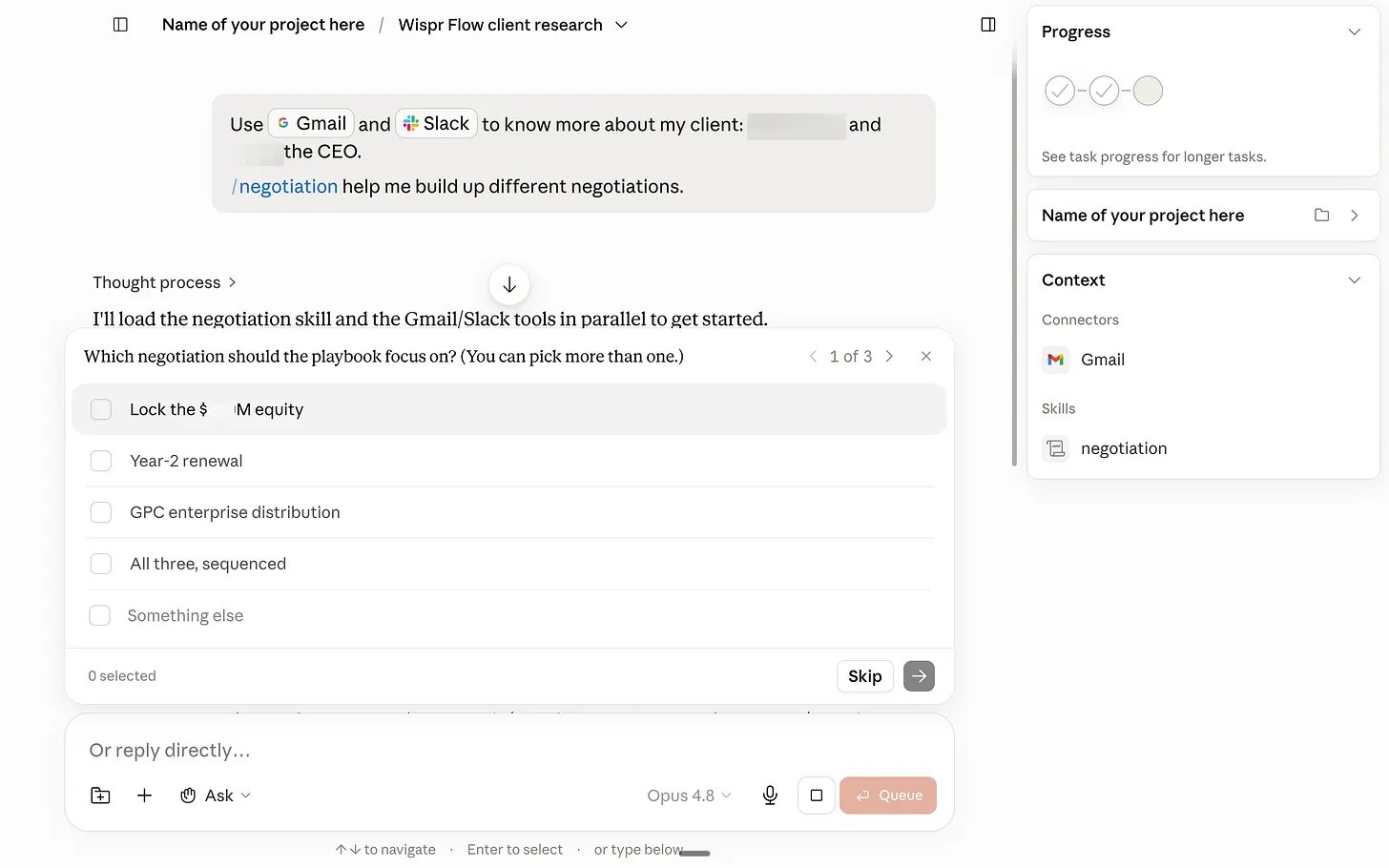Click the scroll-to-bottom arrow button
1389x868 pixels.
(509, 284)
